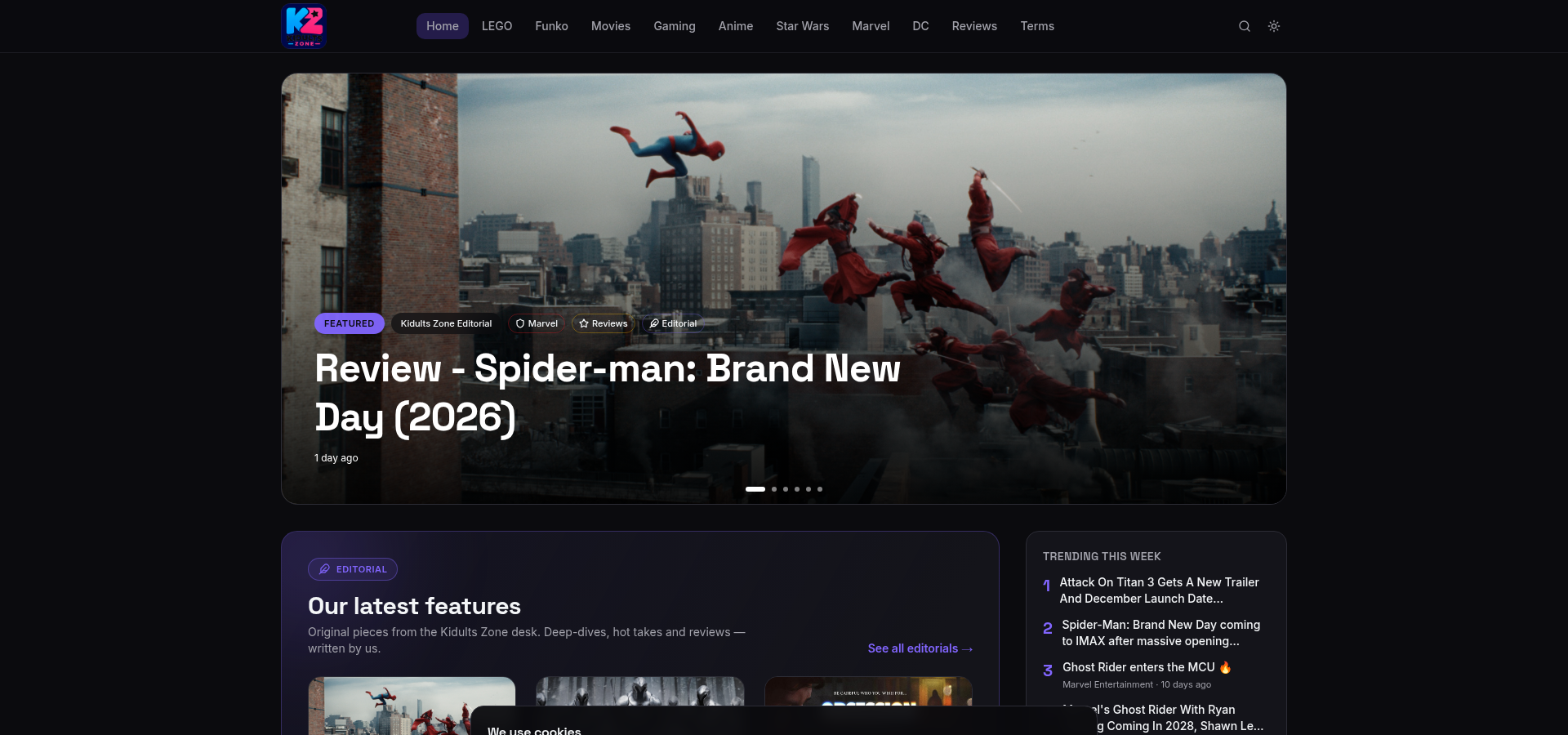Jump to the fourth carousel slide dot
Screen dimensions: 1568x735
tap(797, 489)
